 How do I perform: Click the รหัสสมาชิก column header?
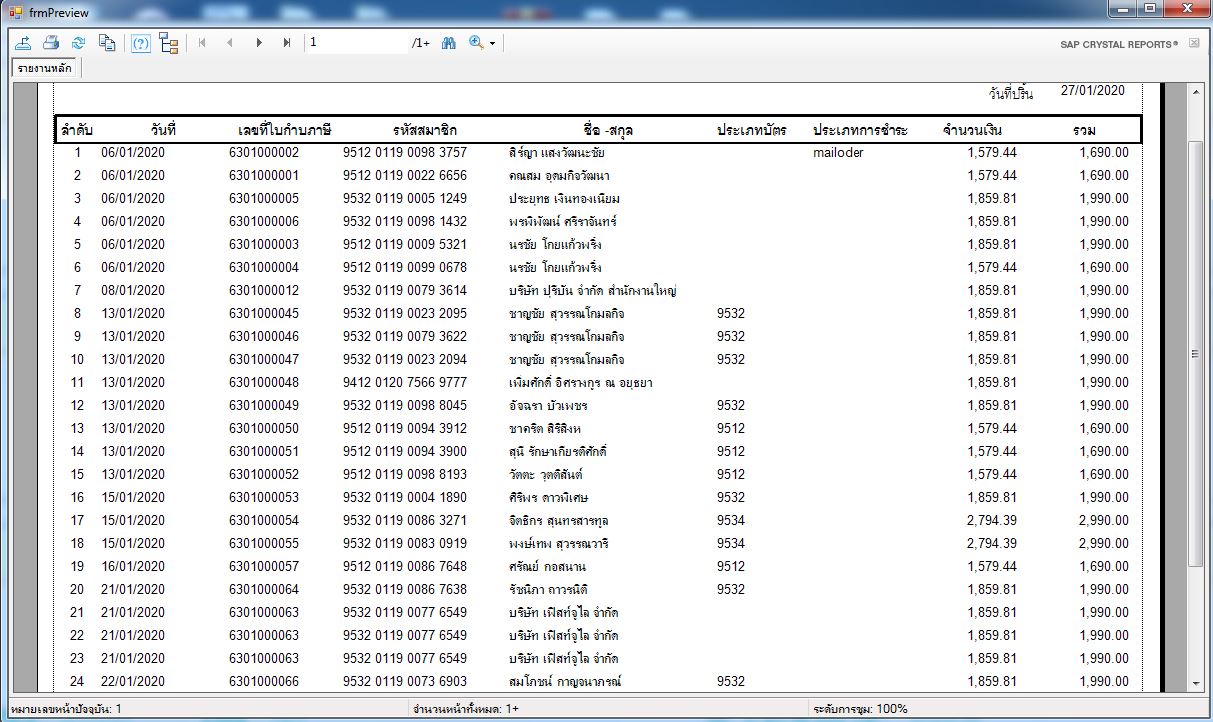[425, 130]
